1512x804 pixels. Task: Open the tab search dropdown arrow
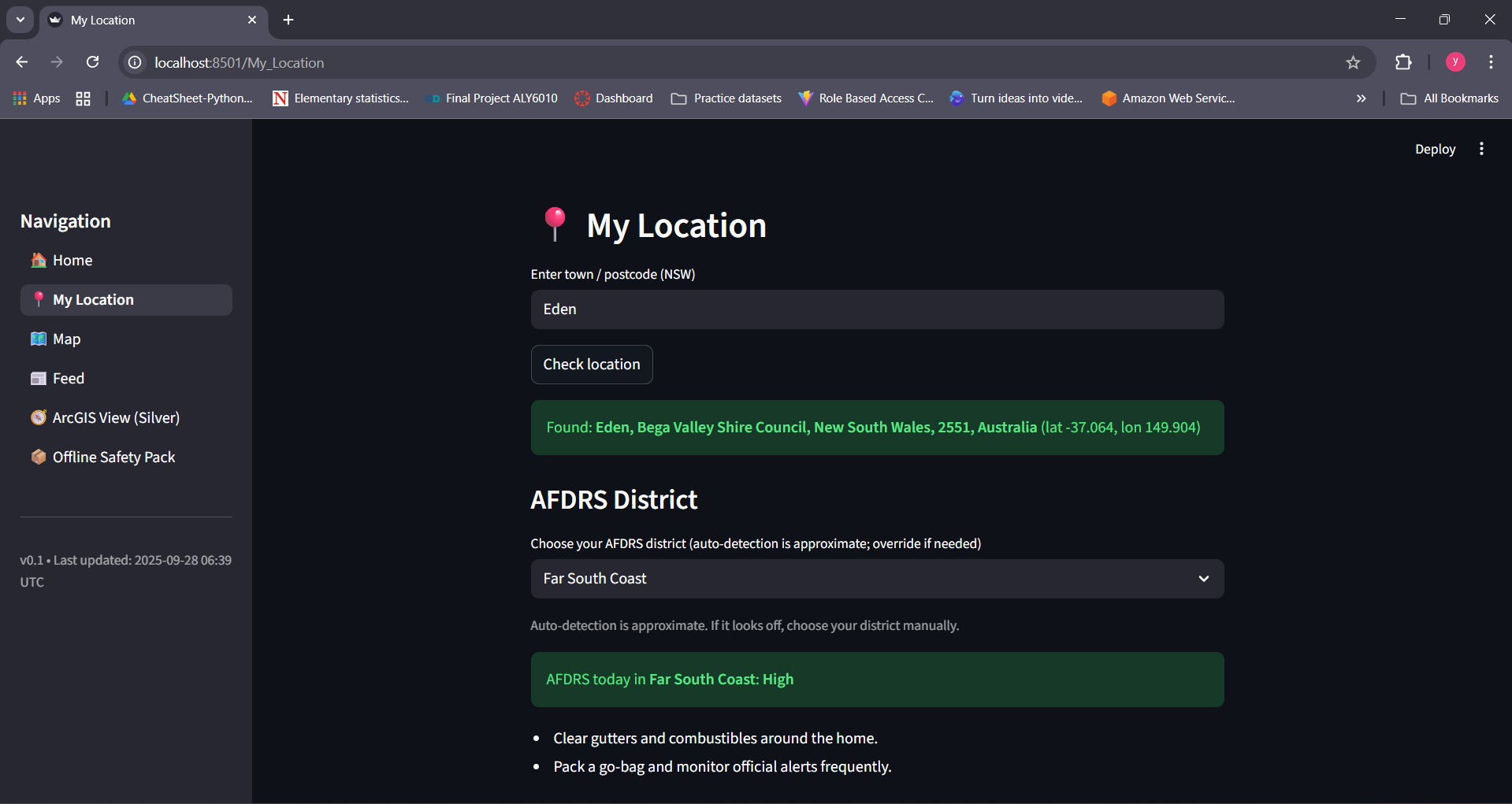click(x=20, y=20)
